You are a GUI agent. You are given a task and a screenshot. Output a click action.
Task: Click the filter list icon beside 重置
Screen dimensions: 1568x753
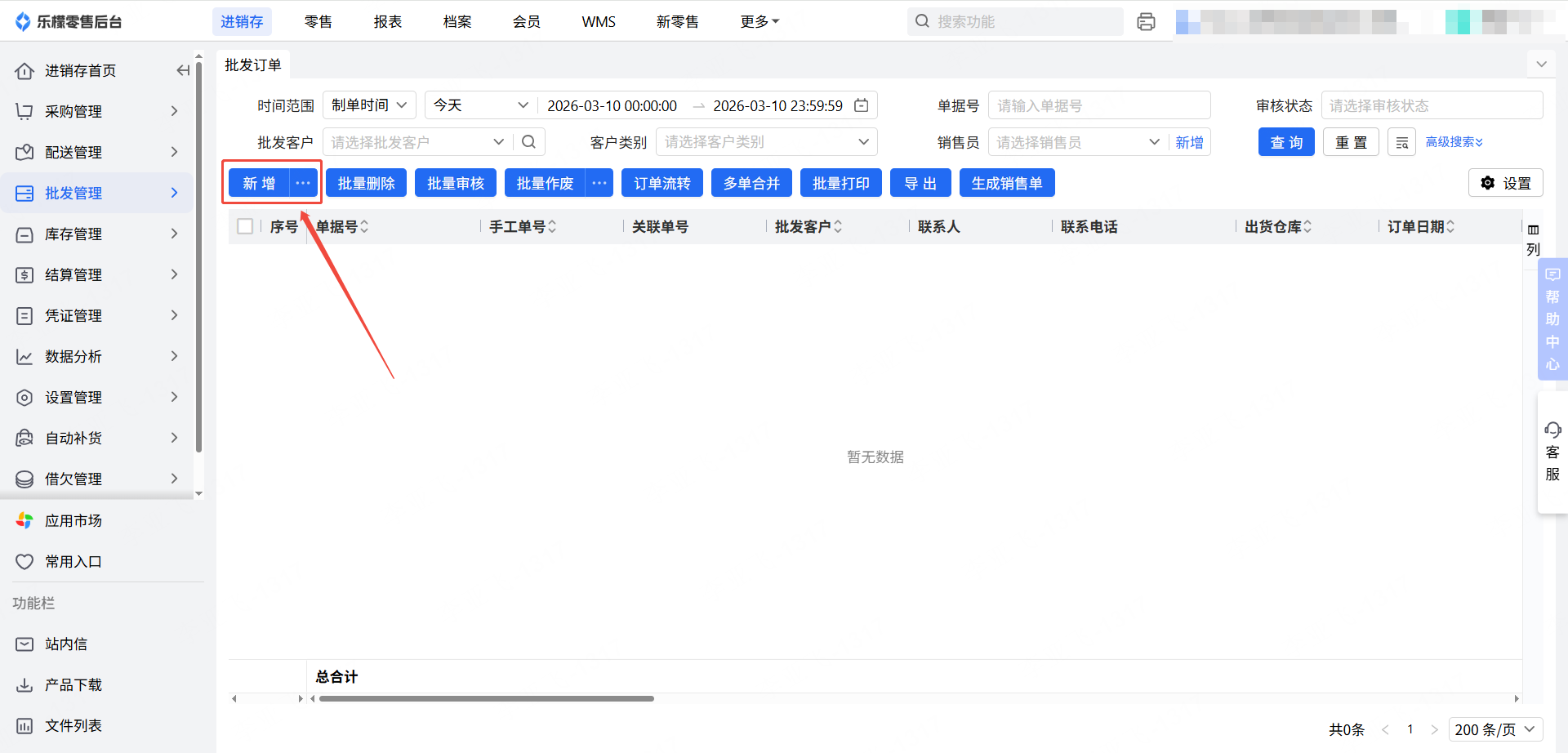click(1401, 142)
